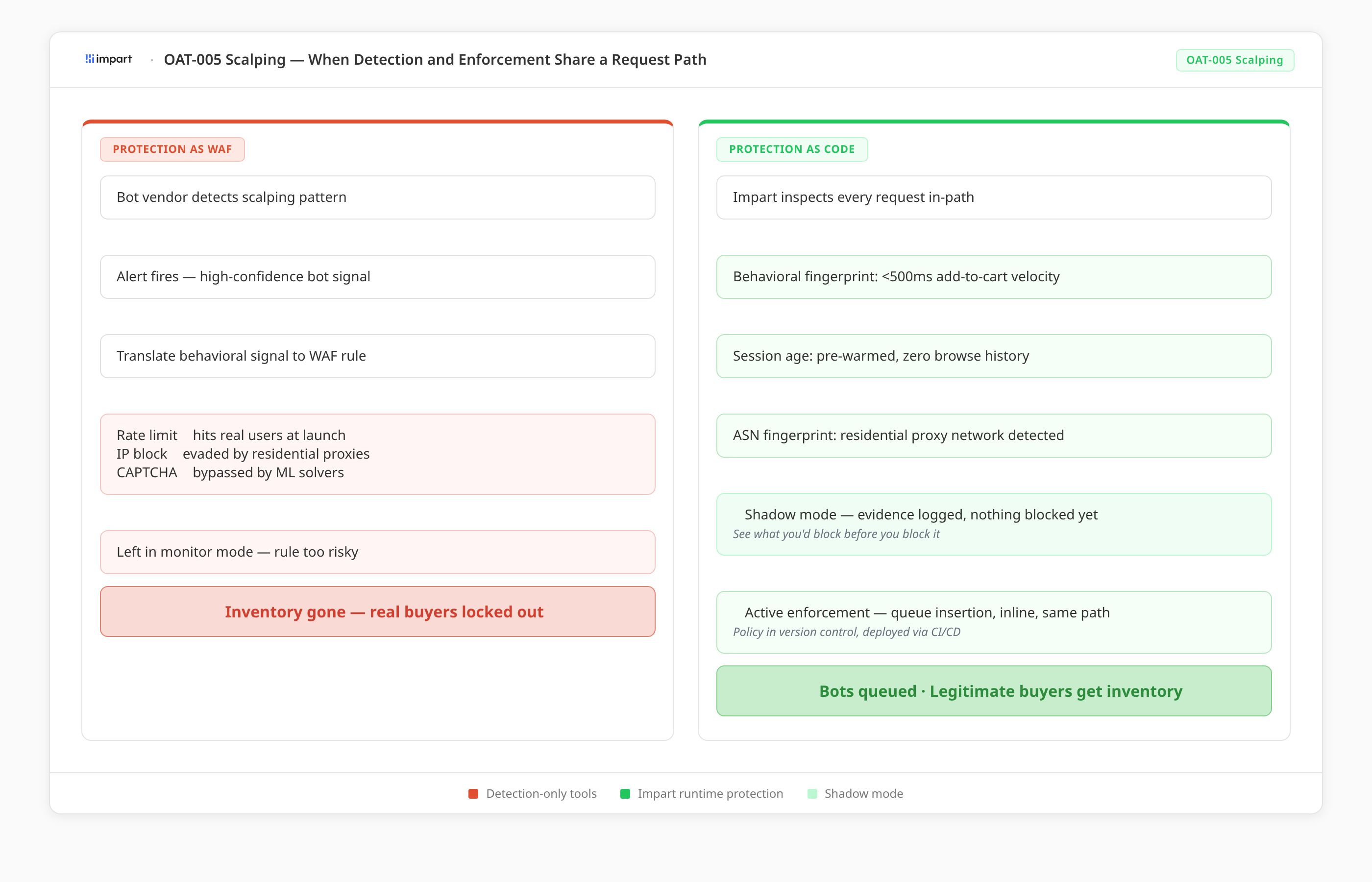Click the Impart logo icon
This screenshot has height=882, width=1372.
(x=90, y=59)
